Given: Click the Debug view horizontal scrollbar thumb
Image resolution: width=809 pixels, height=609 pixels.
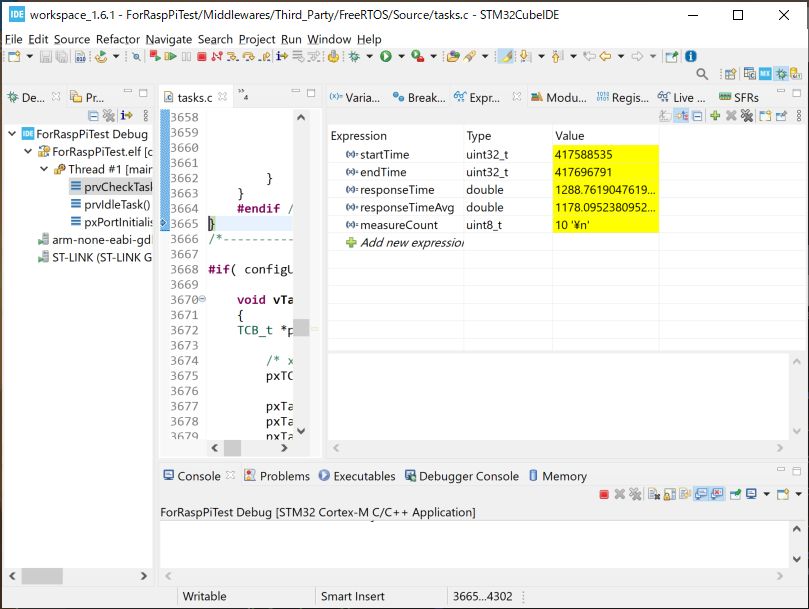Looking at the screenshot, I should pyautogui.click(x=42, y=575).
